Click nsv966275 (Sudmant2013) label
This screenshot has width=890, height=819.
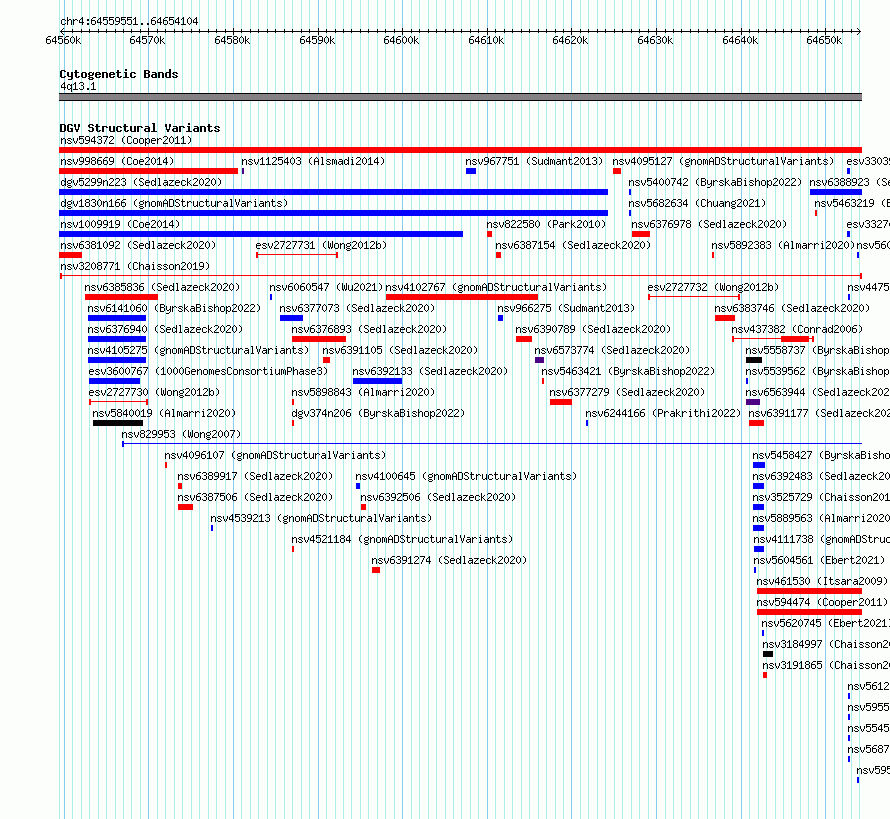(x=566, y=308)
